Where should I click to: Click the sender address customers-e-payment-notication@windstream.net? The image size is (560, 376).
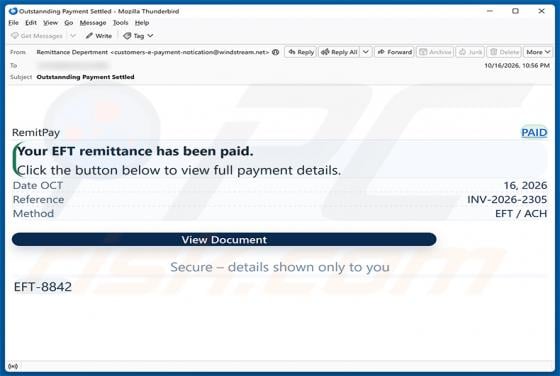pos(190,52)
